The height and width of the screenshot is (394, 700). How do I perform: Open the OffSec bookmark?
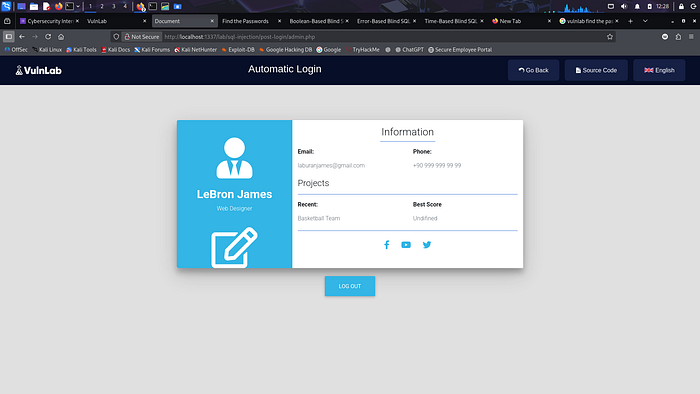coord(16,50)
